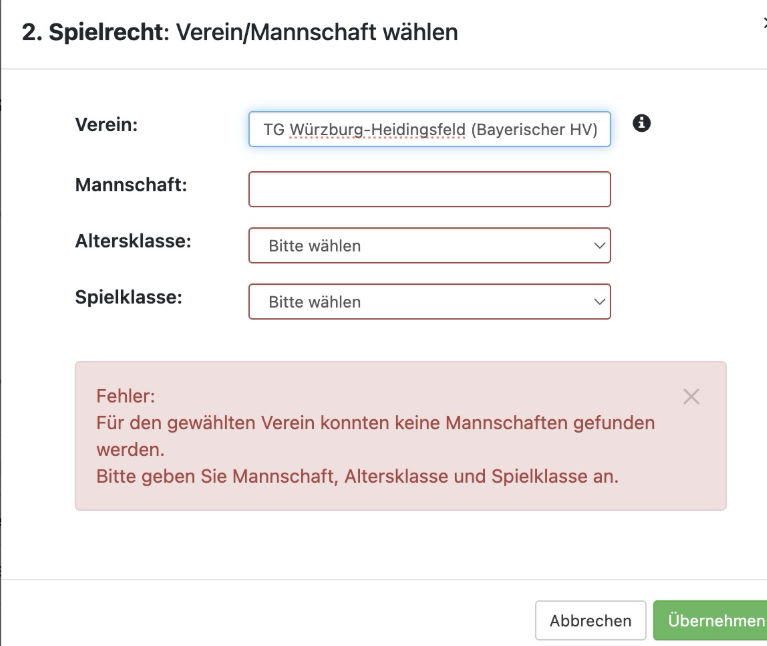Click into the empty Mannschaft field
This screenshot has width=767, height=646.
(429, 189)
